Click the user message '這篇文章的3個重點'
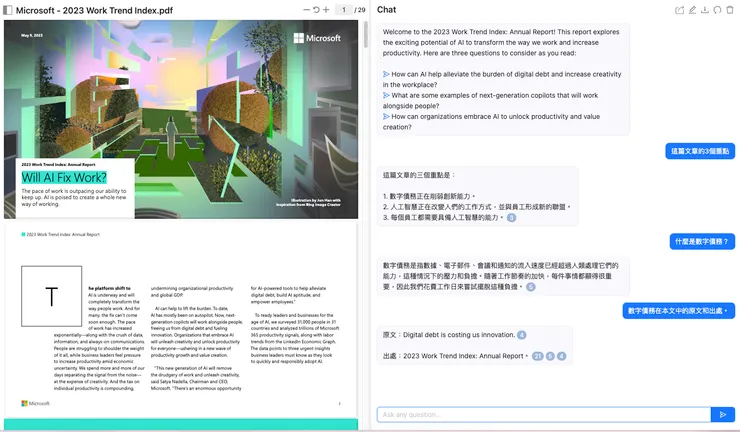The height and width of the screenshot is (432, 740). point(700,151)
